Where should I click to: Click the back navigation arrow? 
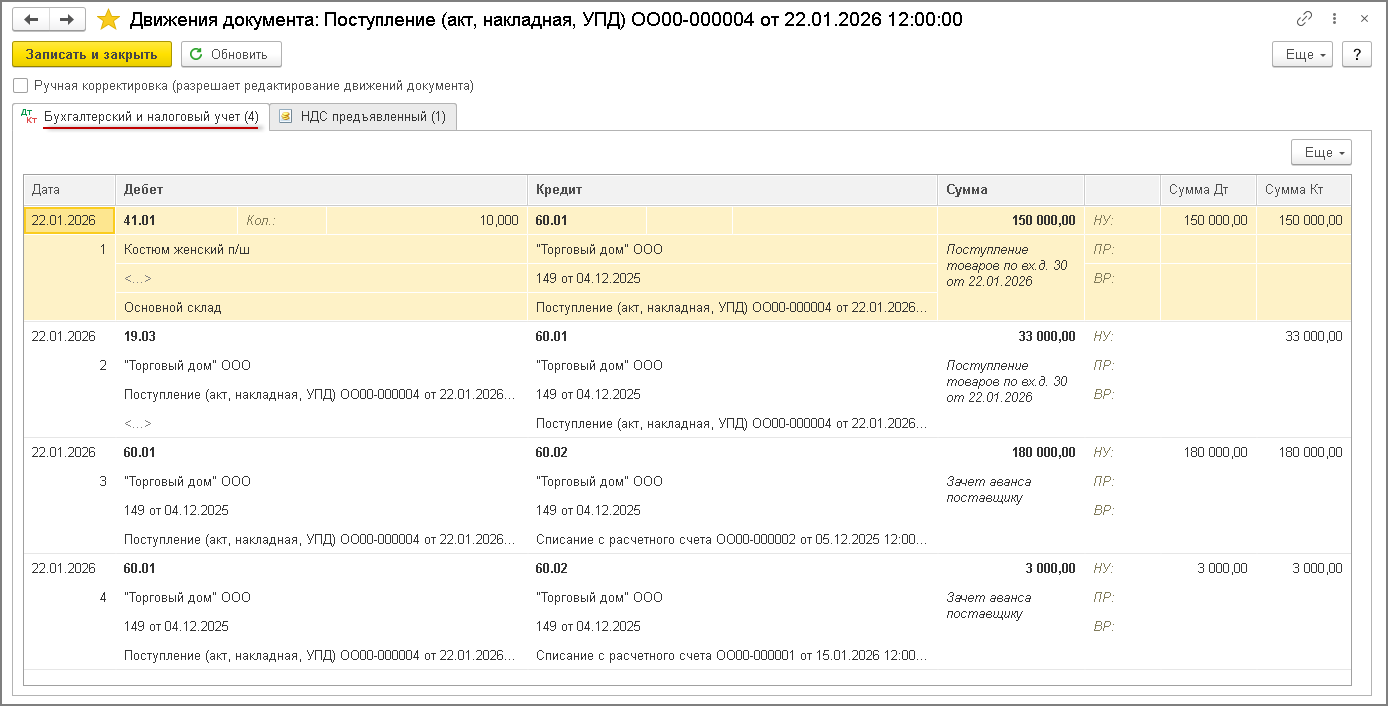(x=32, y=19)
